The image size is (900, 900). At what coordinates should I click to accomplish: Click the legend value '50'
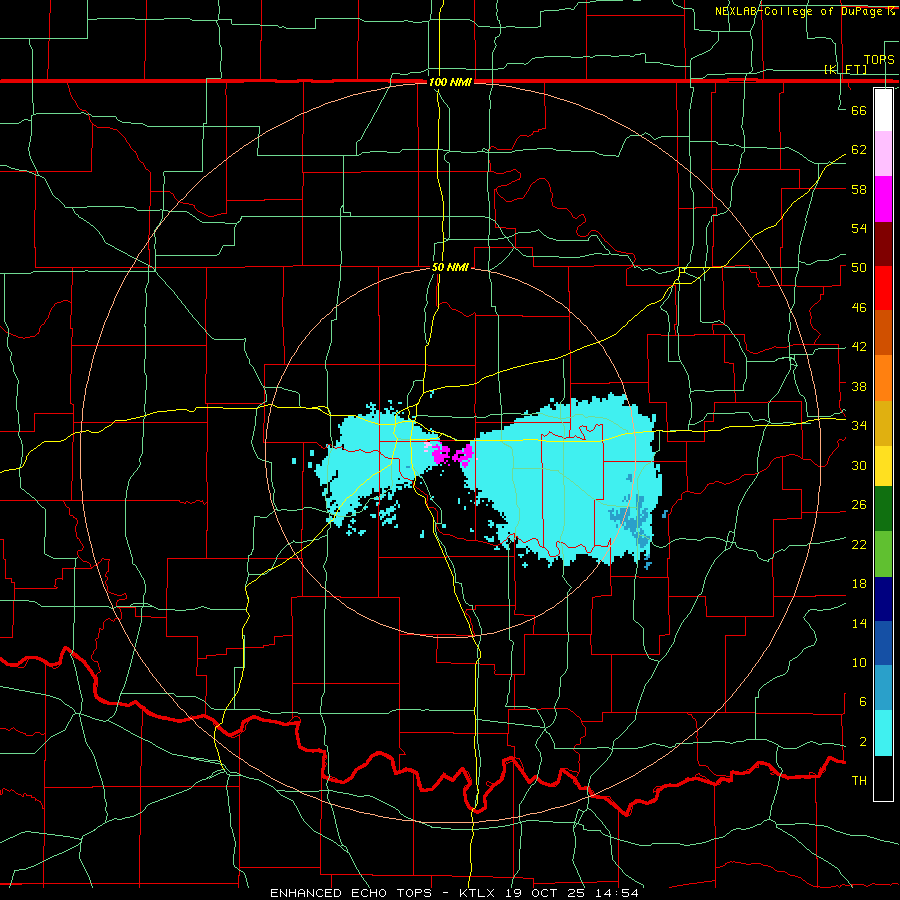859,268
